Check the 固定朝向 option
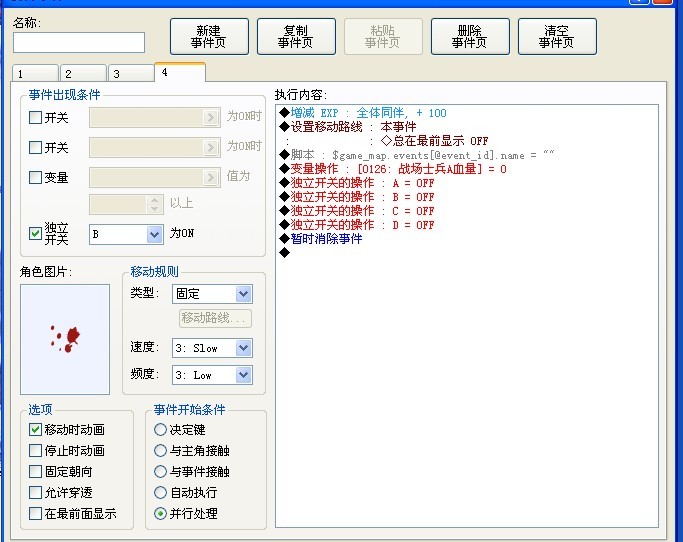683x542 pixels. point(35,471)
